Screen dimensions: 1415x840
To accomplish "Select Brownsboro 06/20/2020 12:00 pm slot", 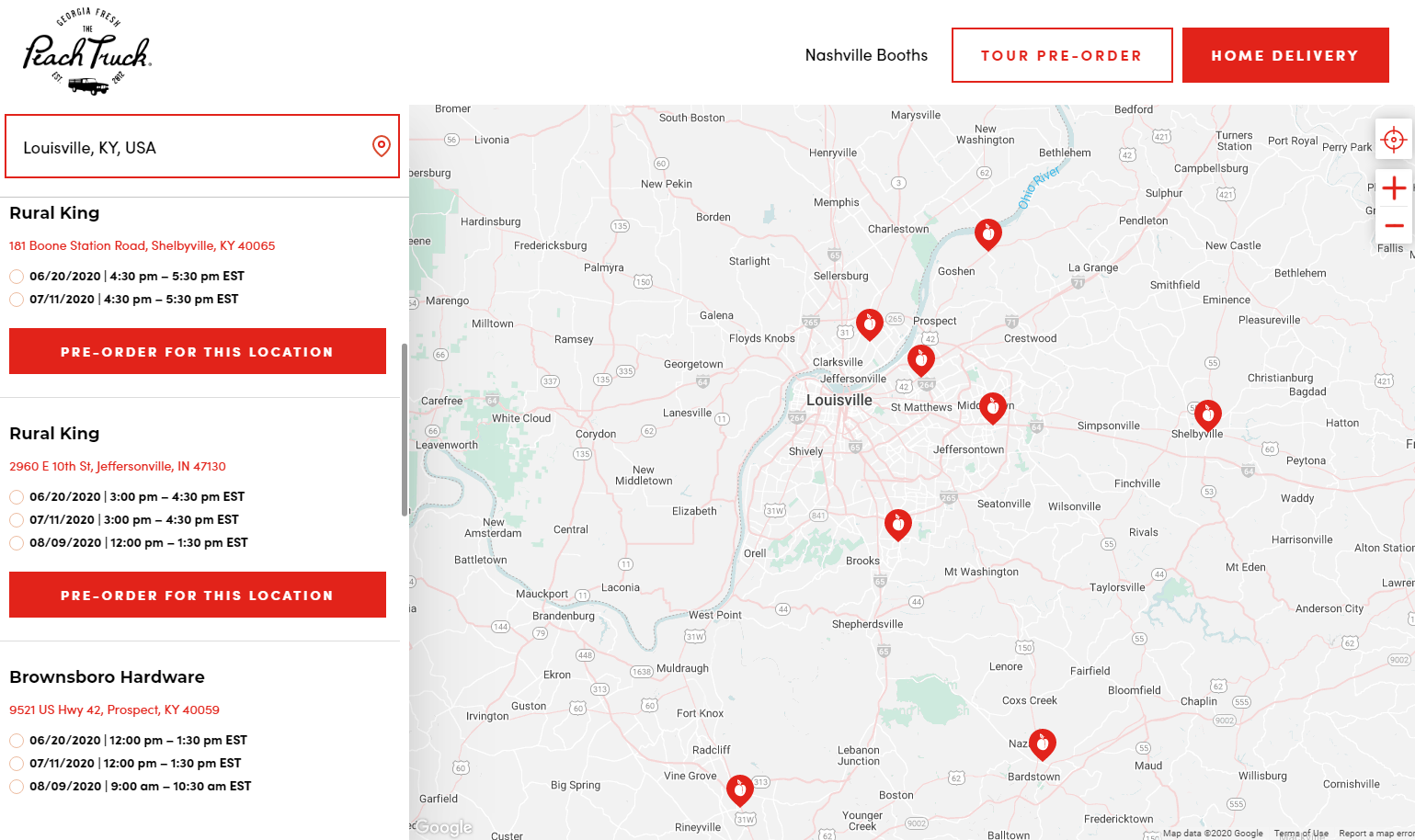I will (17, 741).
